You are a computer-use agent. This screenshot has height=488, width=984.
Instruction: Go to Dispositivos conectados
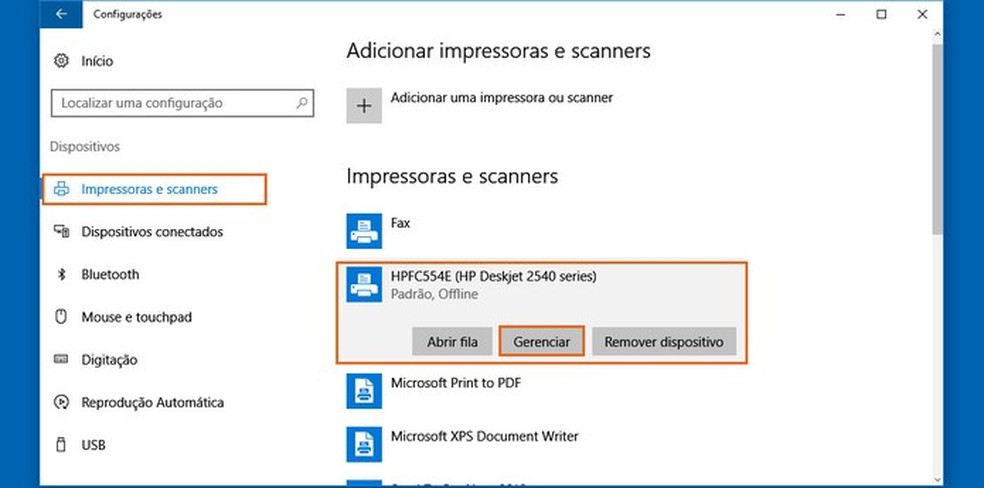pyautogui.click(x=151, y=232)
